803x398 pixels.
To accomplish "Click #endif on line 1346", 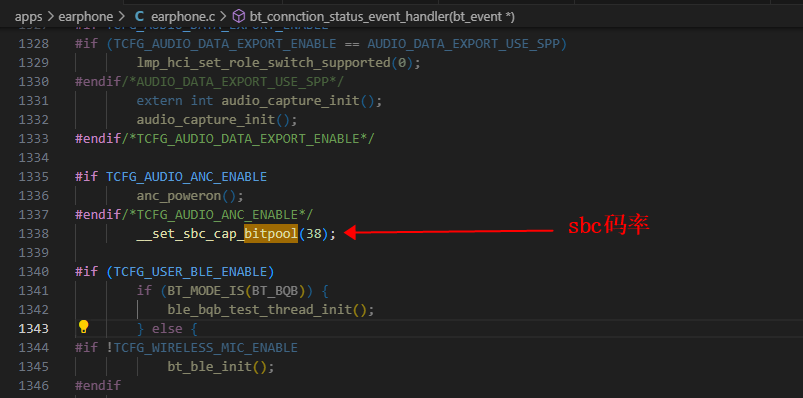I will pyautogui.click(x=98, y=385).
